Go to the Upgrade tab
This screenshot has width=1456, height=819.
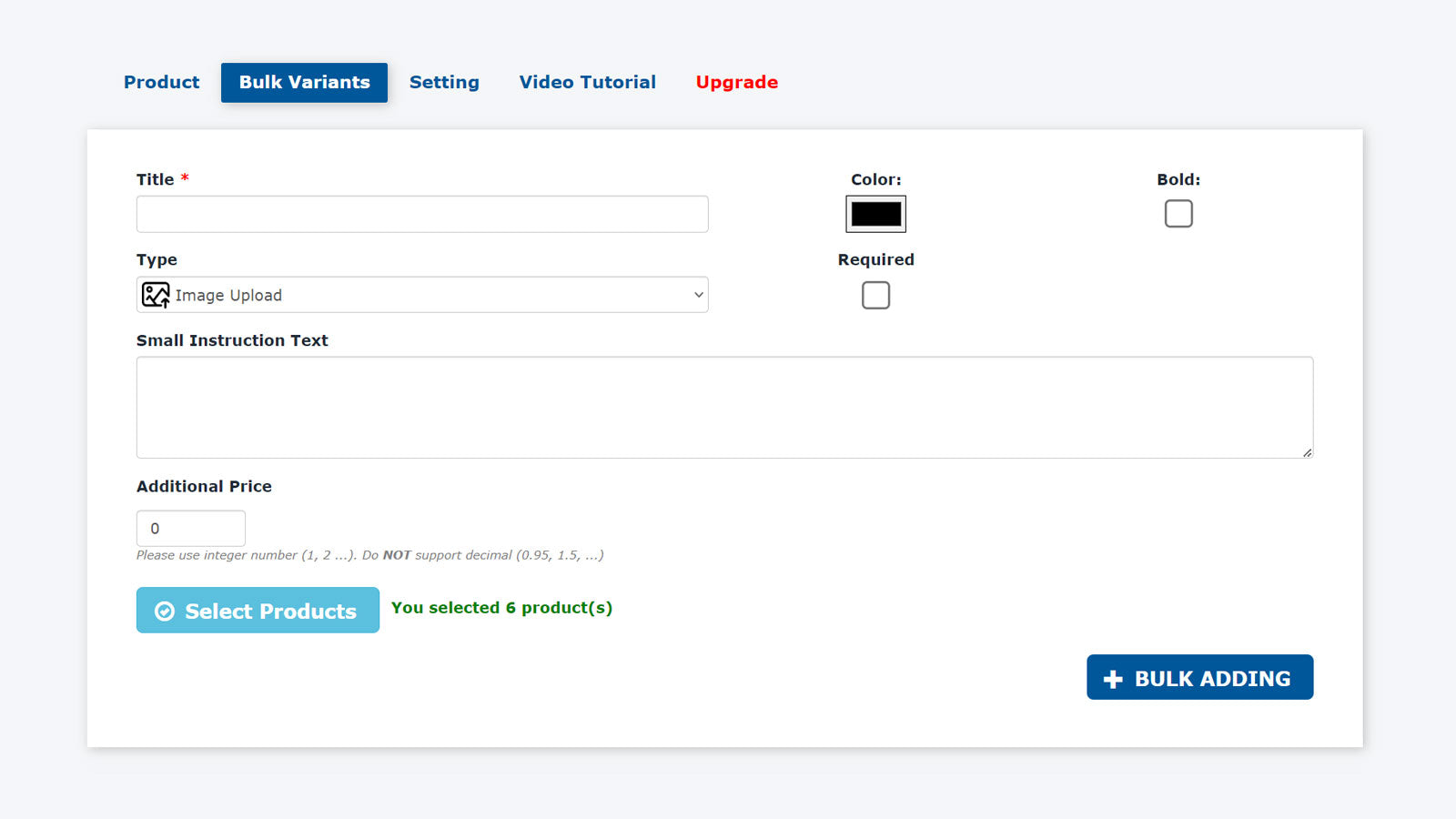(737, 82)
